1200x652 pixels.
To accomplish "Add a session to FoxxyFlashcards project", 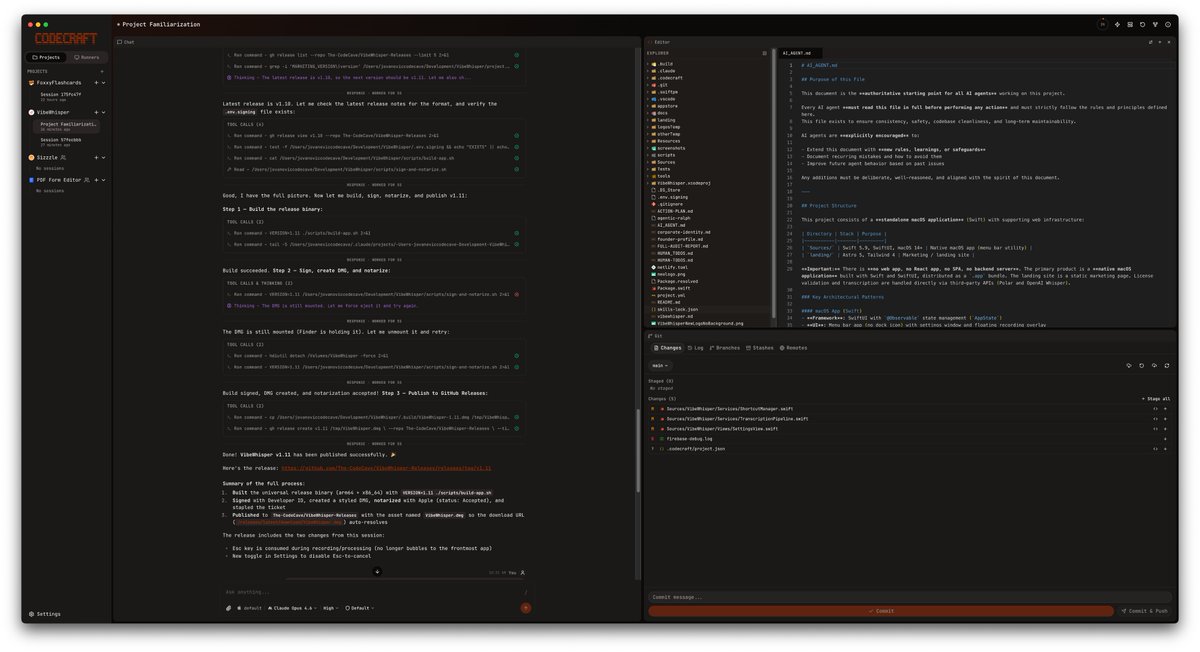I will coord(96,82).
